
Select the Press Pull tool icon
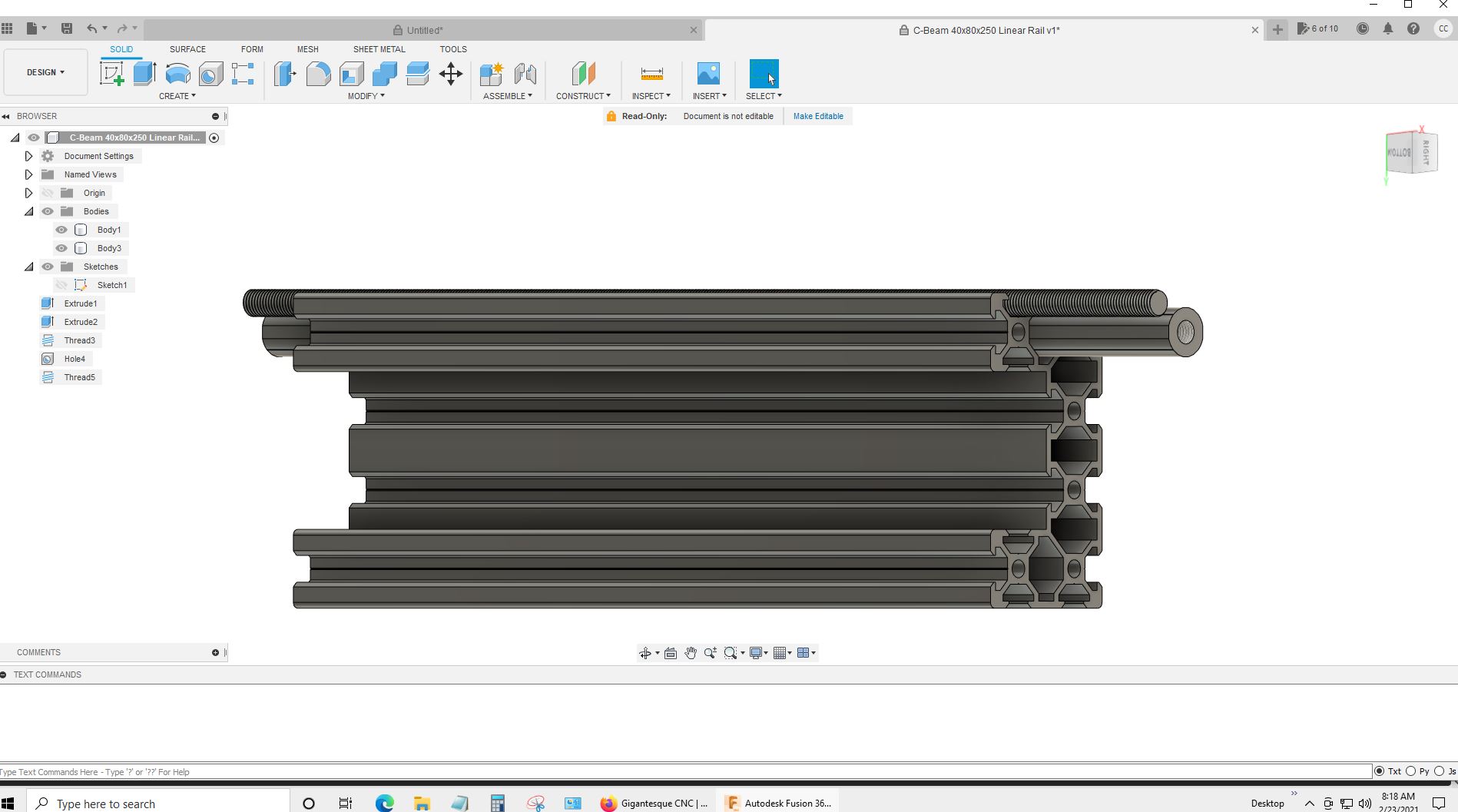(x=285, y=74)
